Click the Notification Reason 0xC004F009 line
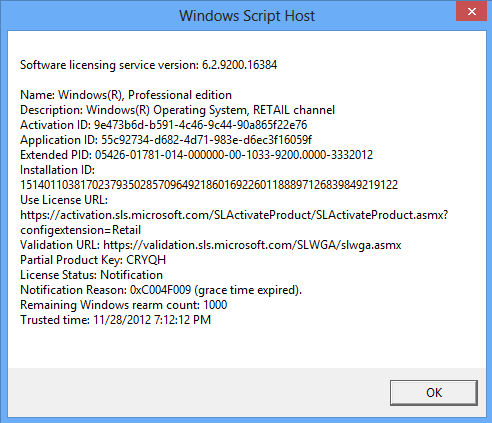Viewport: 492px width, 423px height. [x=161, y=290]
